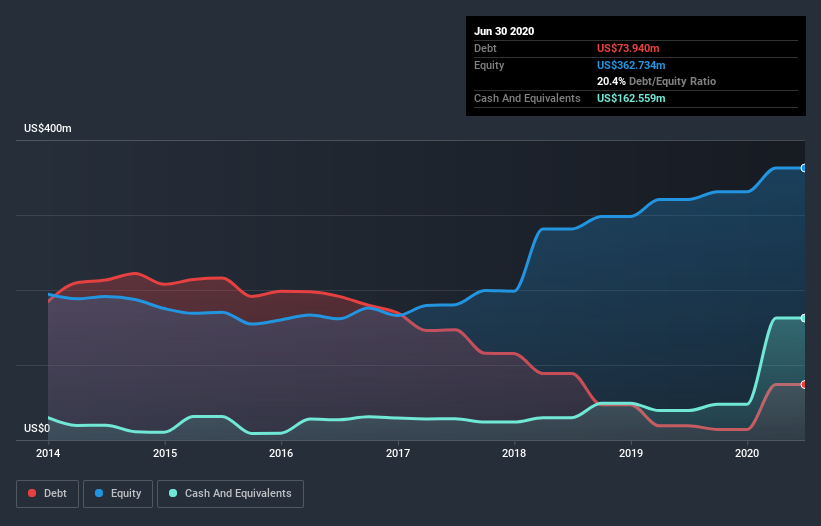
Task: Toggle the Debt series legend button
Action: click(47, 494)
